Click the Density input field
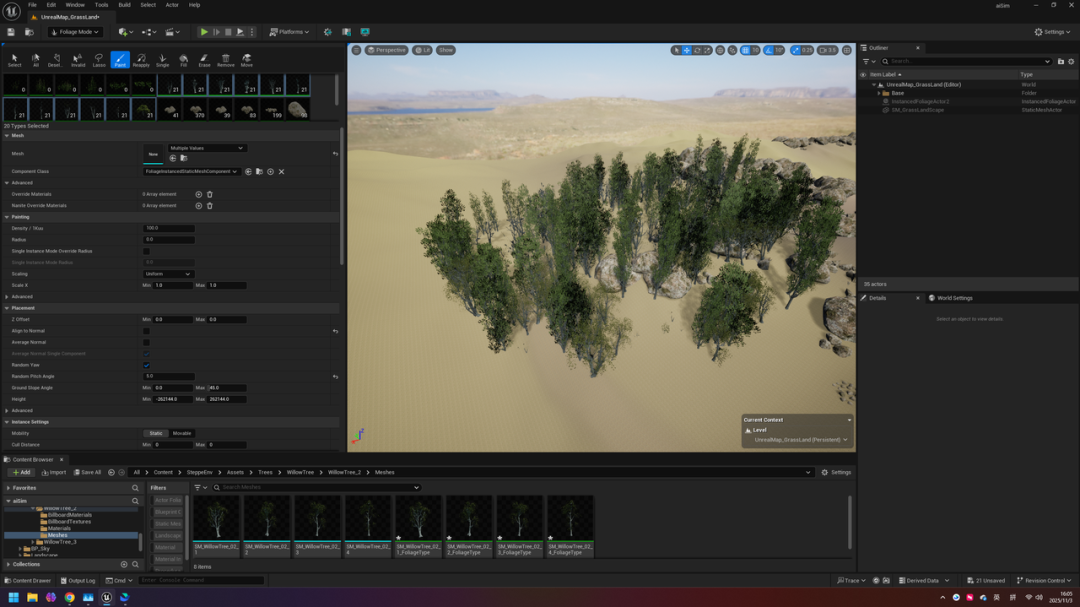 pos(169,228)
